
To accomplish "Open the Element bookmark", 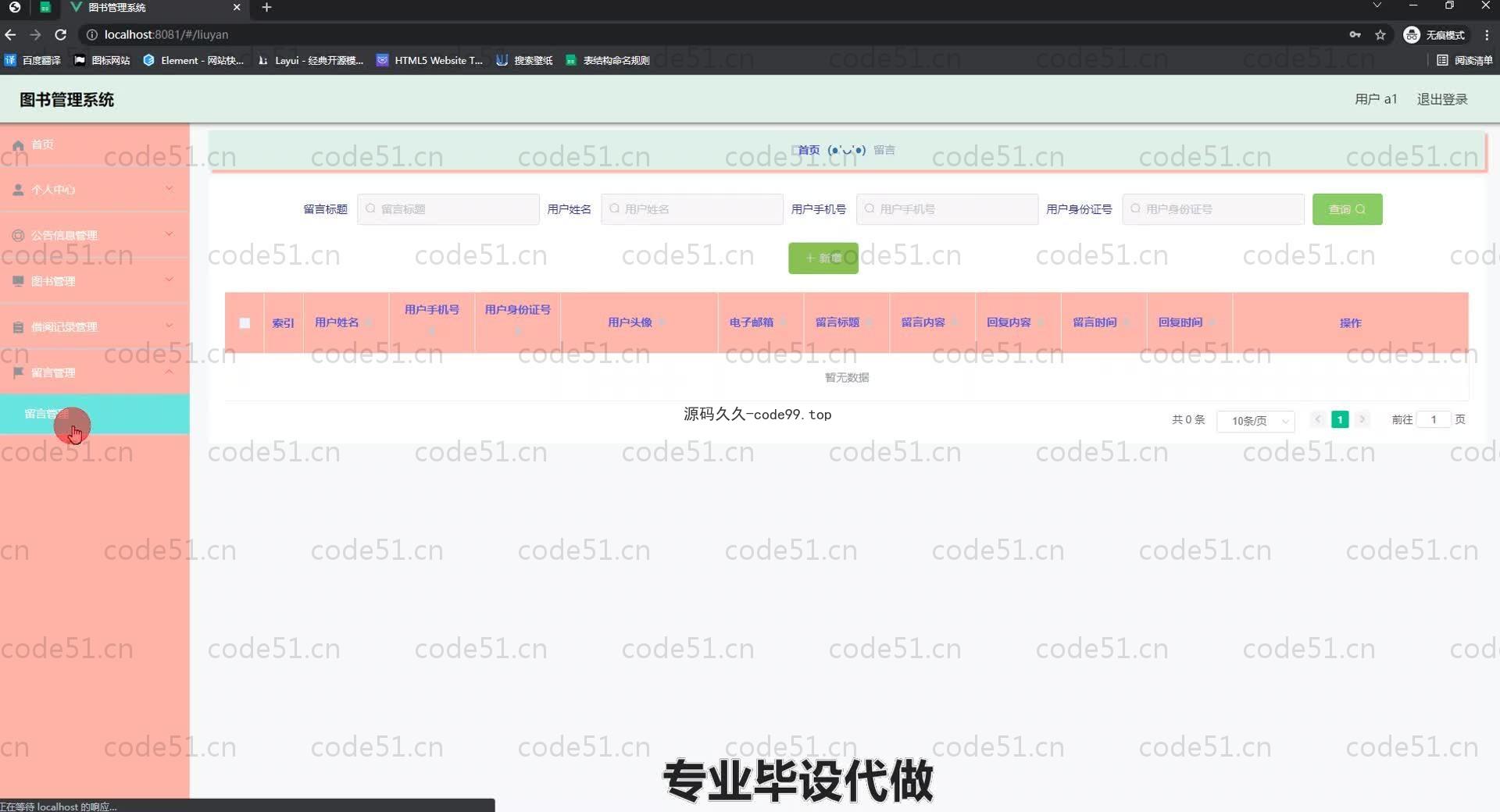I will [194, 60].
